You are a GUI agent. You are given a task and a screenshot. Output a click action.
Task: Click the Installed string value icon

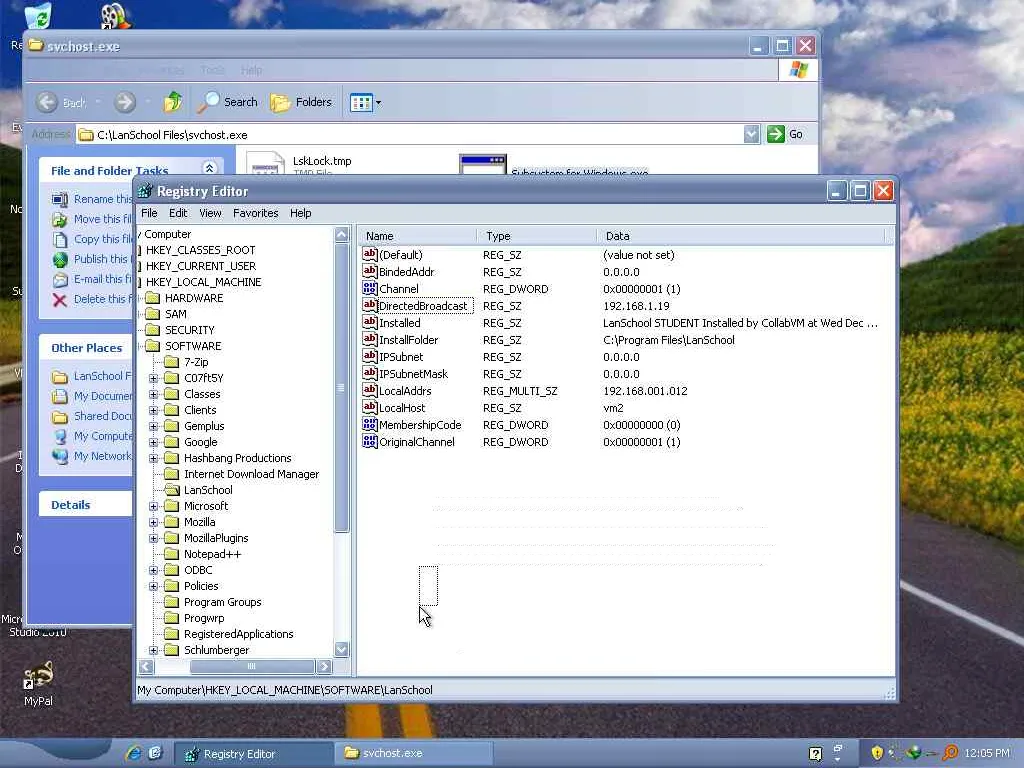click(370, 323)
